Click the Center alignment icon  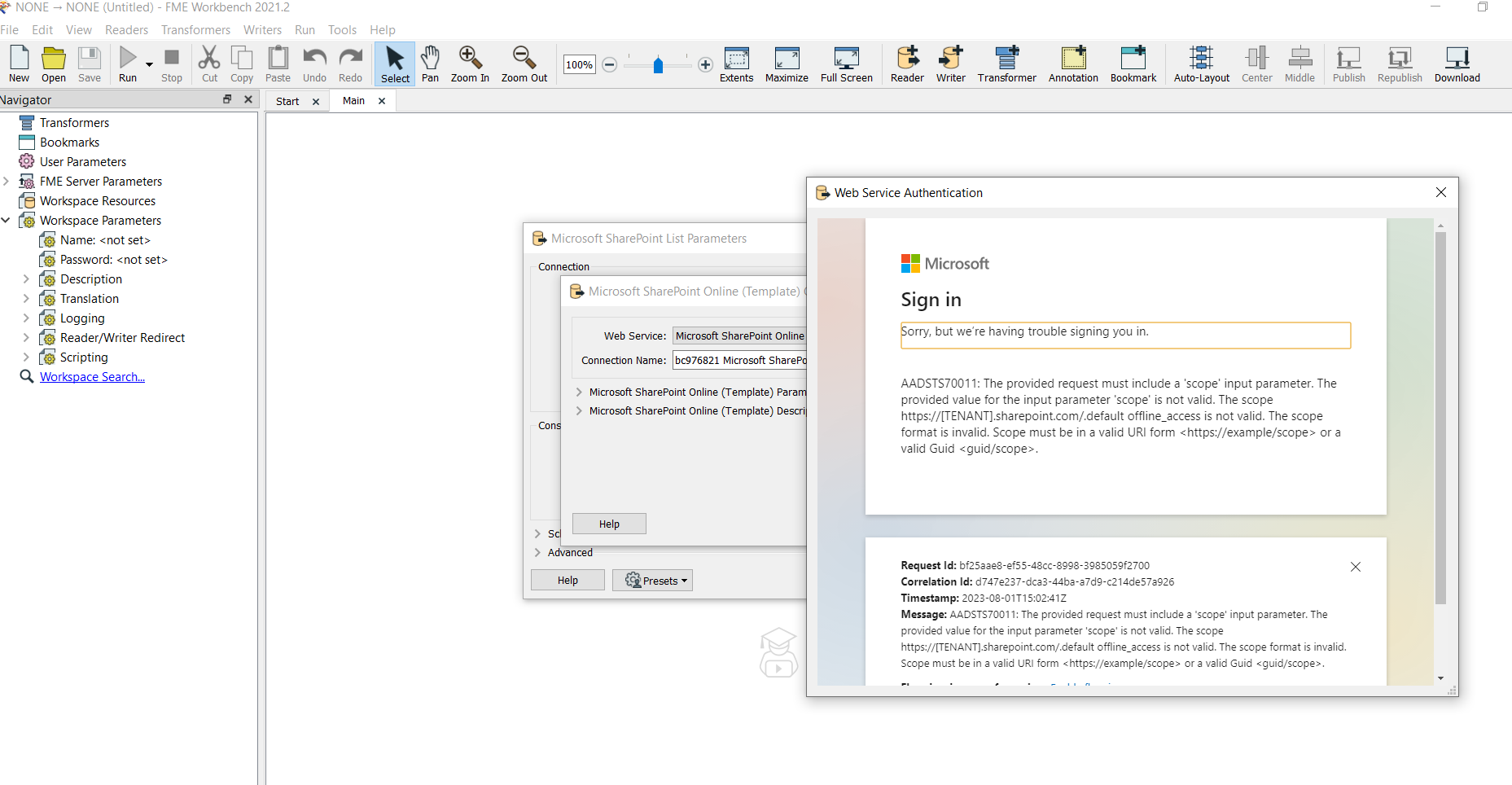1257,64
